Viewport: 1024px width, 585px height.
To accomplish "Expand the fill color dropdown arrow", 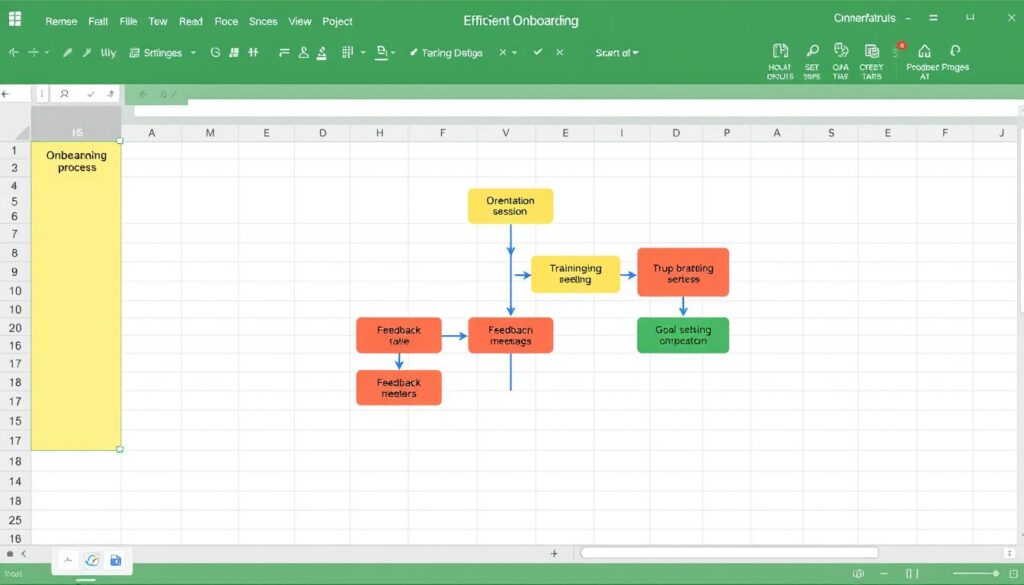I will 393,53.
